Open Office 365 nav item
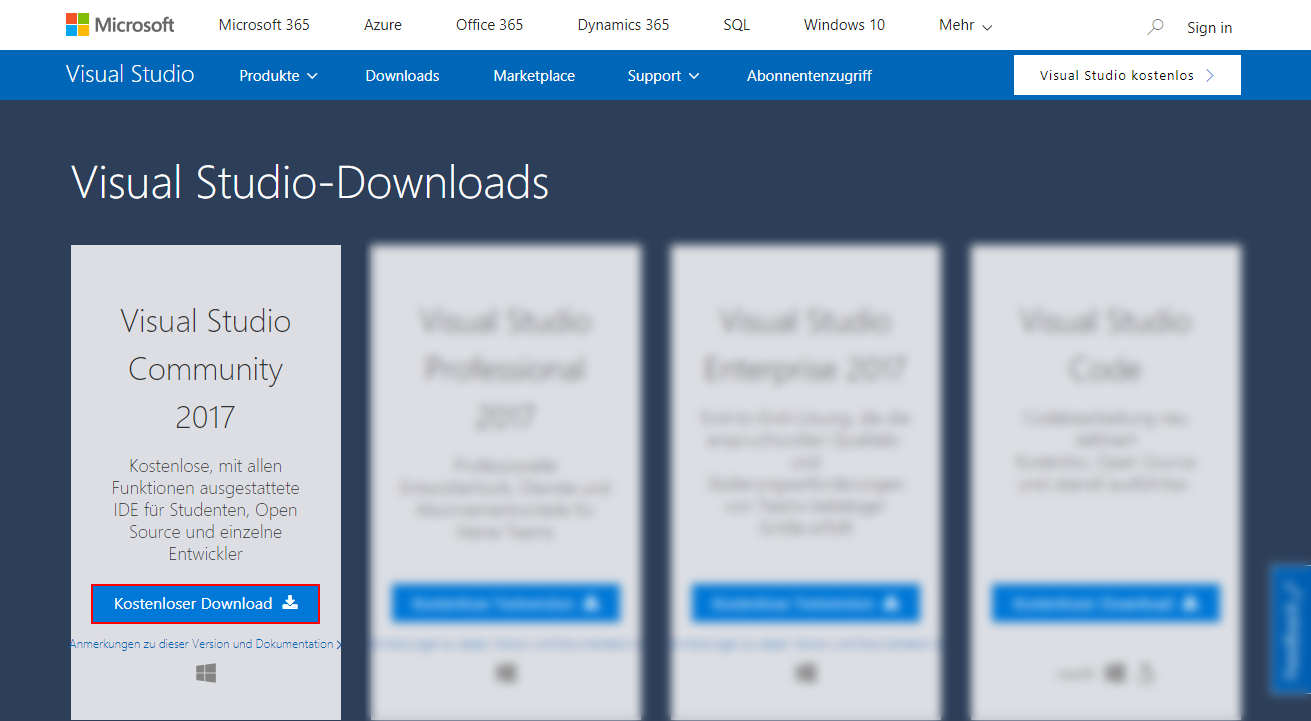The image size is (1311, 721). pos(489,25)
